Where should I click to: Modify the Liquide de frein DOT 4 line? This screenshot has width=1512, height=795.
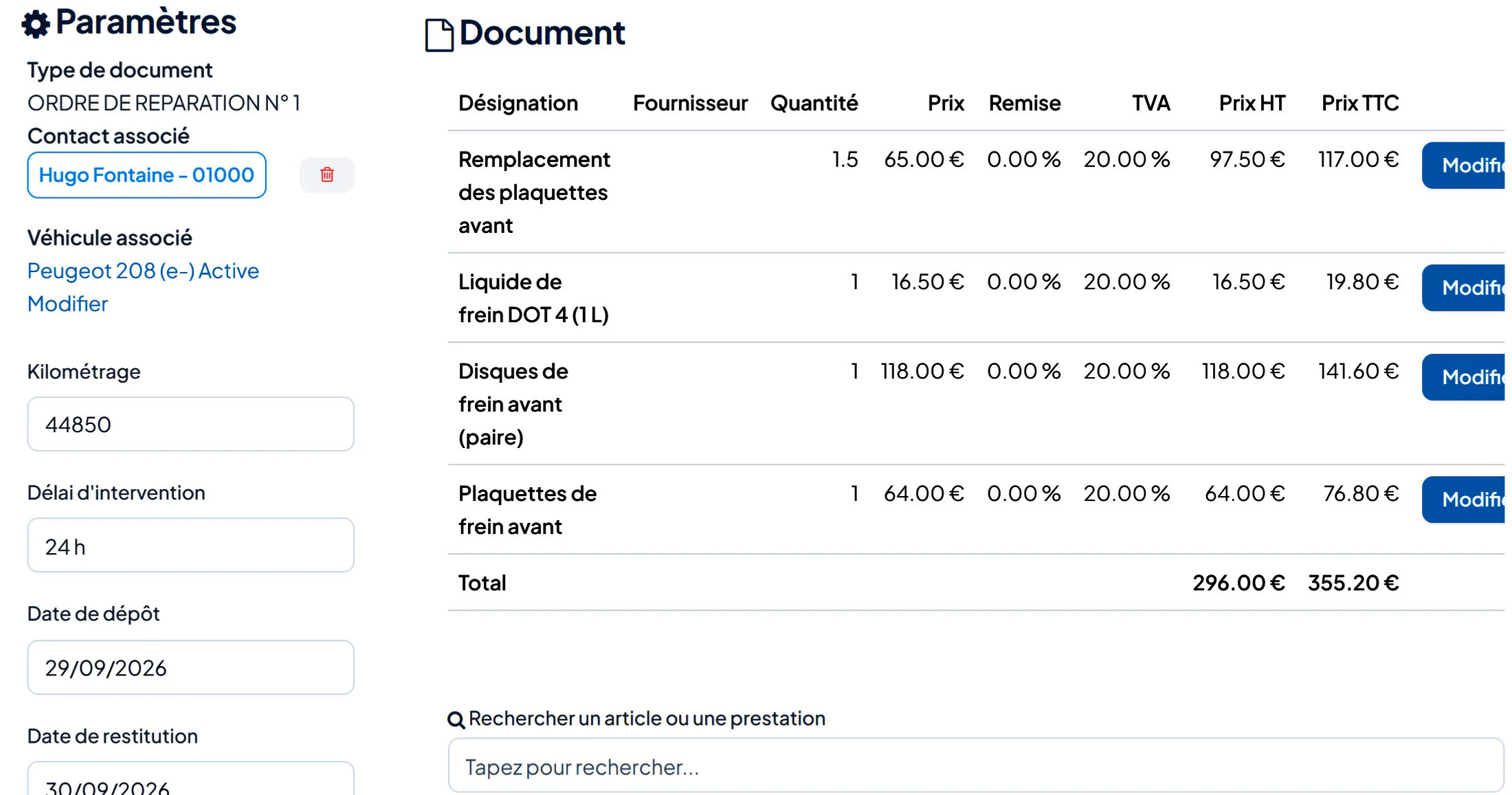pos(1463,288)
